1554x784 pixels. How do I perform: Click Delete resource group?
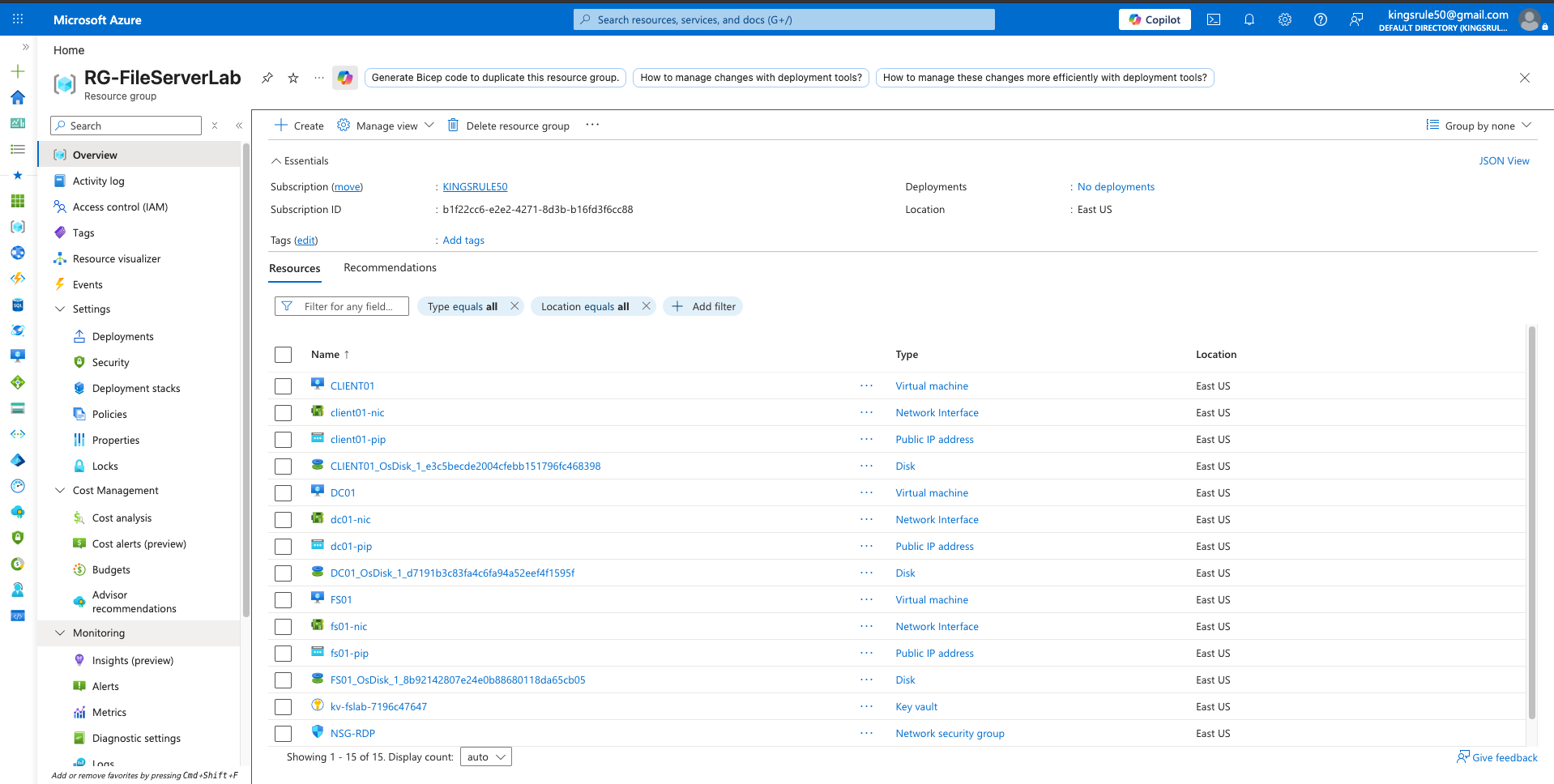tap(509, 126)
